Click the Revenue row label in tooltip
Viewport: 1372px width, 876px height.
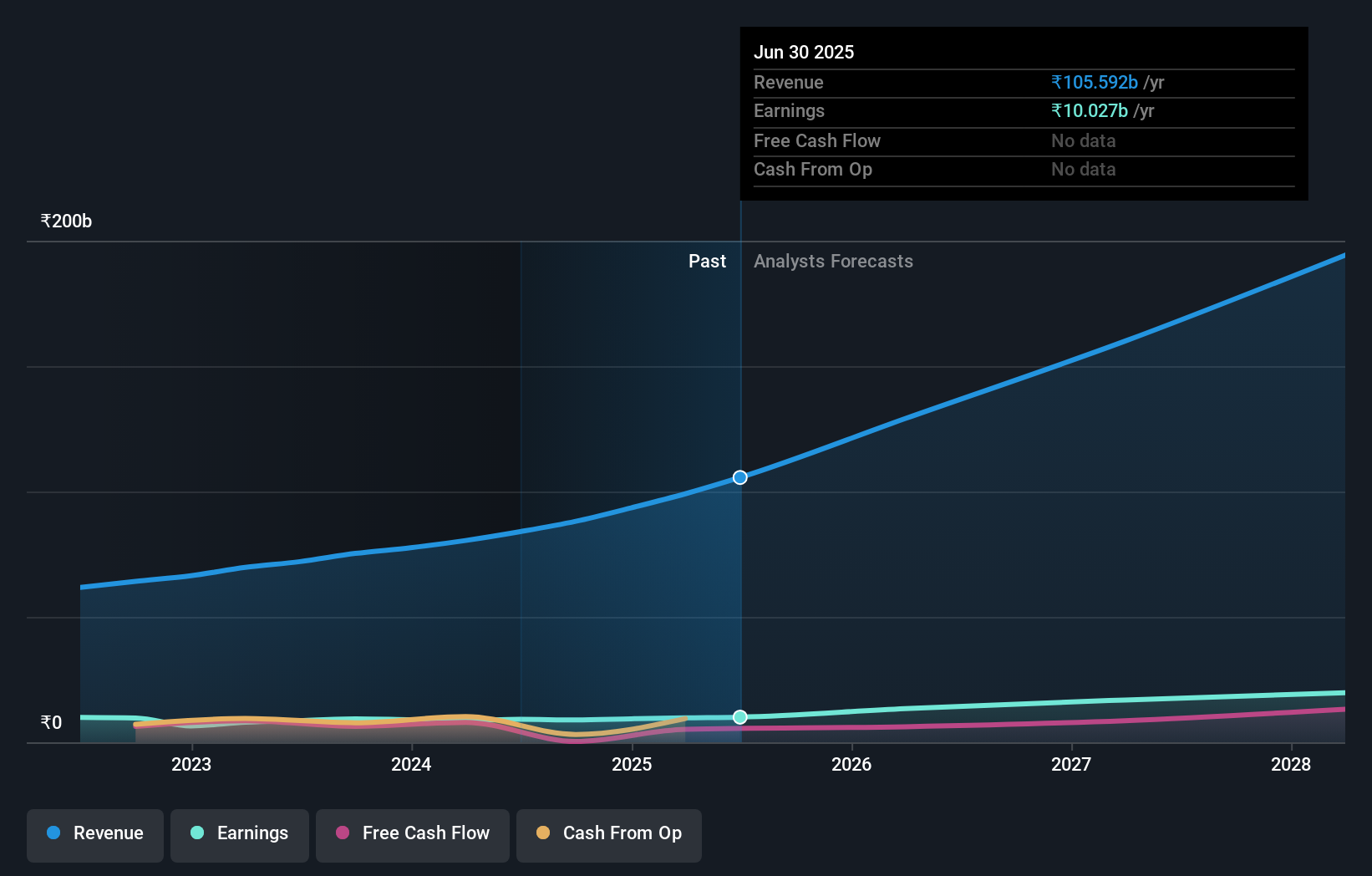[789, 82]
